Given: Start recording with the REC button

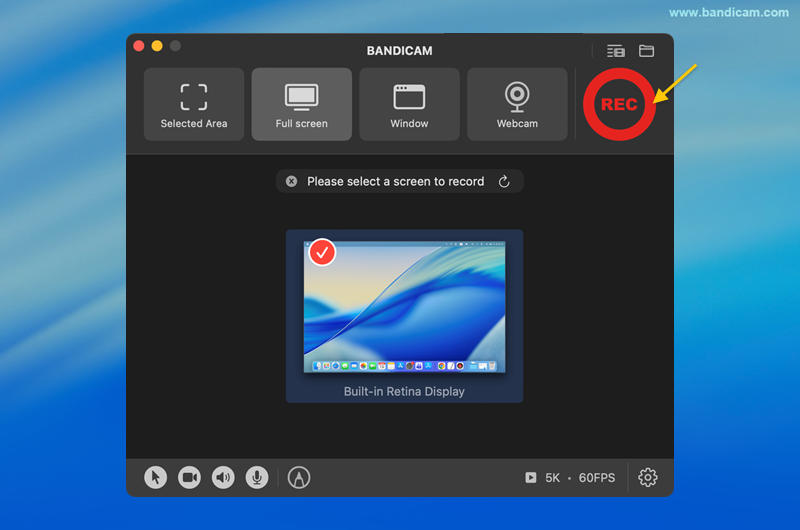Looking at the screenshot, I should (x=619, y=104).
